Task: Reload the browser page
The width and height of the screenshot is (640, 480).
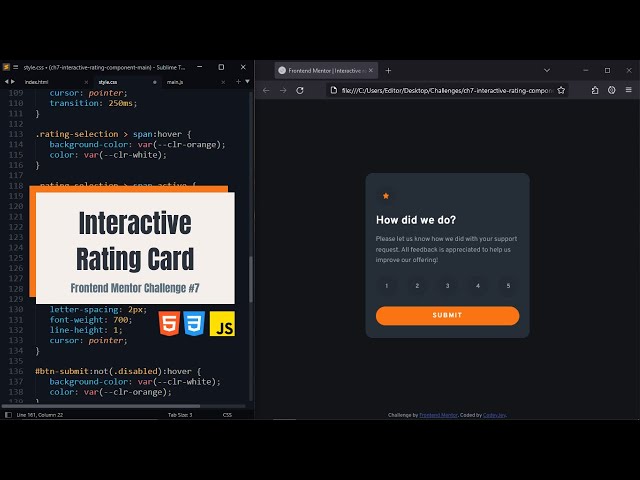Action: tap(300, 90)
